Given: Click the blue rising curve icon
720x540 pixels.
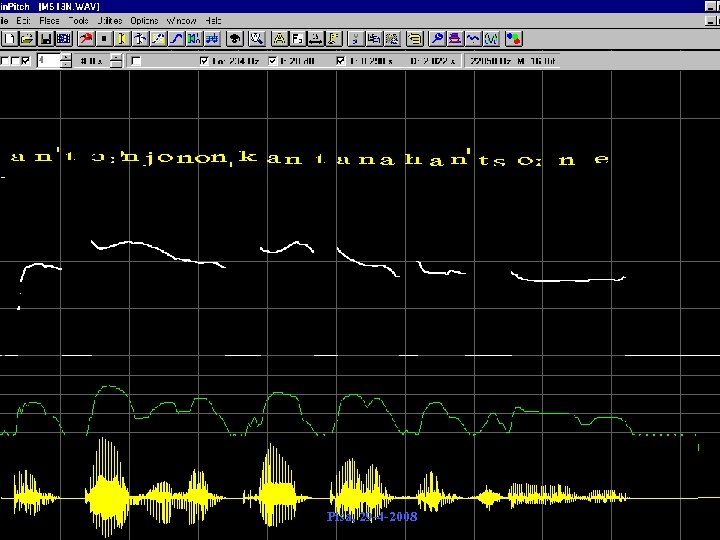Looking at the screenshot, I should point(176,39).
